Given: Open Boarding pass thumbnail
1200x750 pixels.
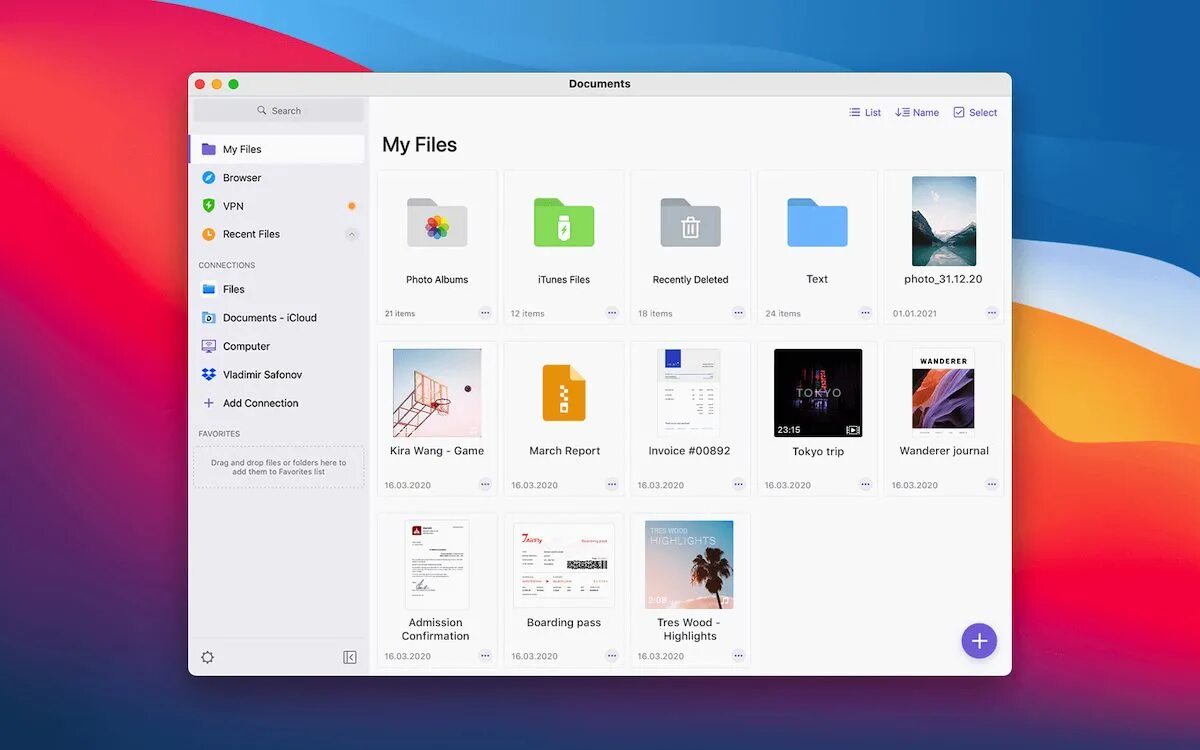Looking at the screenshot, I should pyautogui.click(x=564, y=564).
